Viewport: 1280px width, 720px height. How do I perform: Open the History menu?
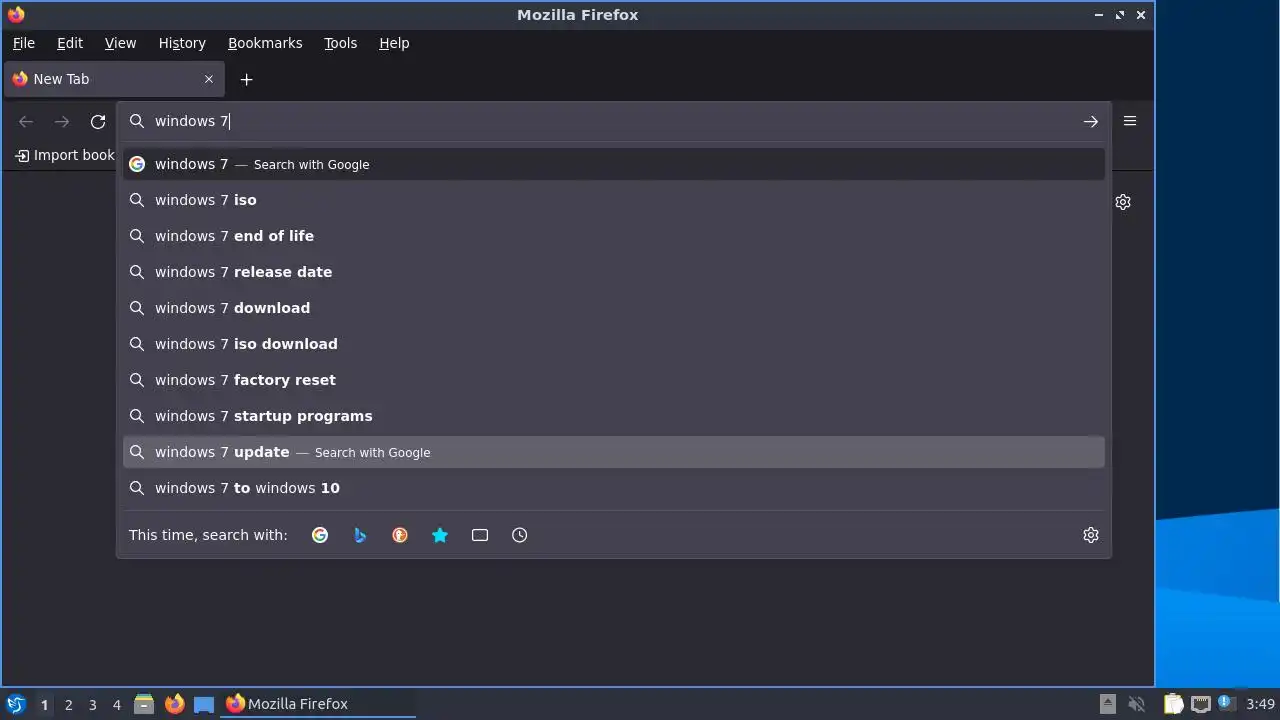[182, 43]
